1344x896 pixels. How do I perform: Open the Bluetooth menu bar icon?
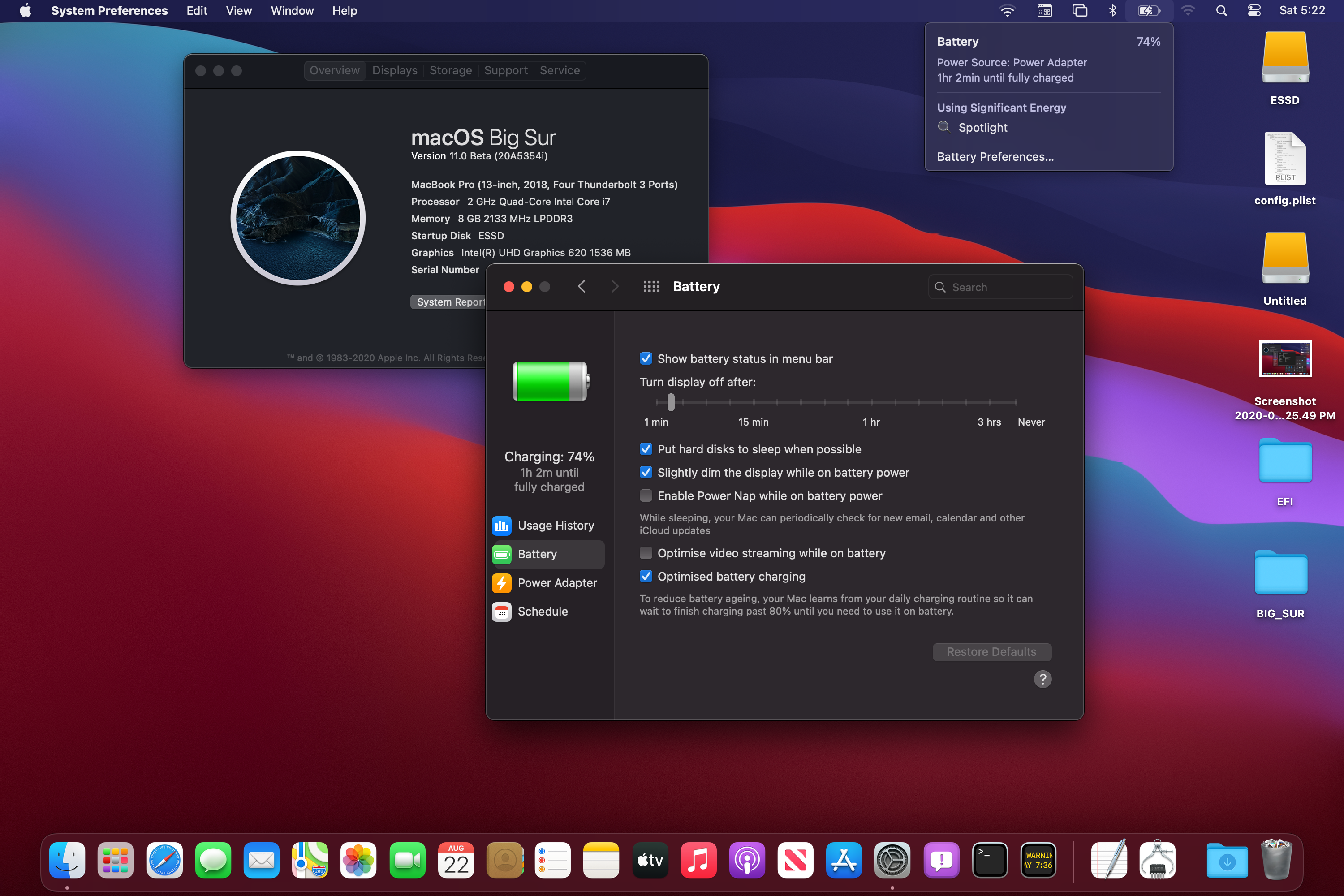click(1112, 11)
